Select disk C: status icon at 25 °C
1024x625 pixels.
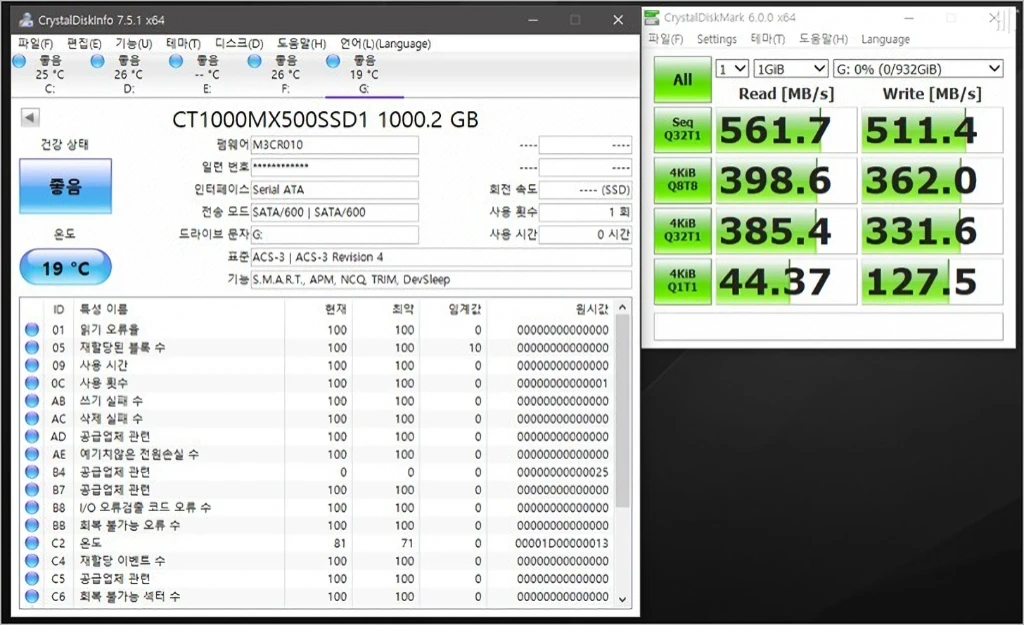(20, 61)
